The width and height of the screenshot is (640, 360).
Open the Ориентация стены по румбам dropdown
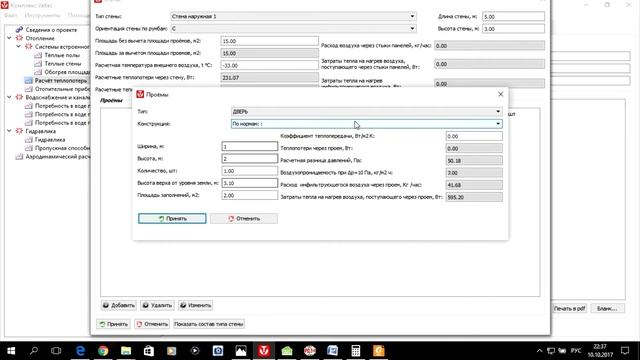[x=293, y=29]
